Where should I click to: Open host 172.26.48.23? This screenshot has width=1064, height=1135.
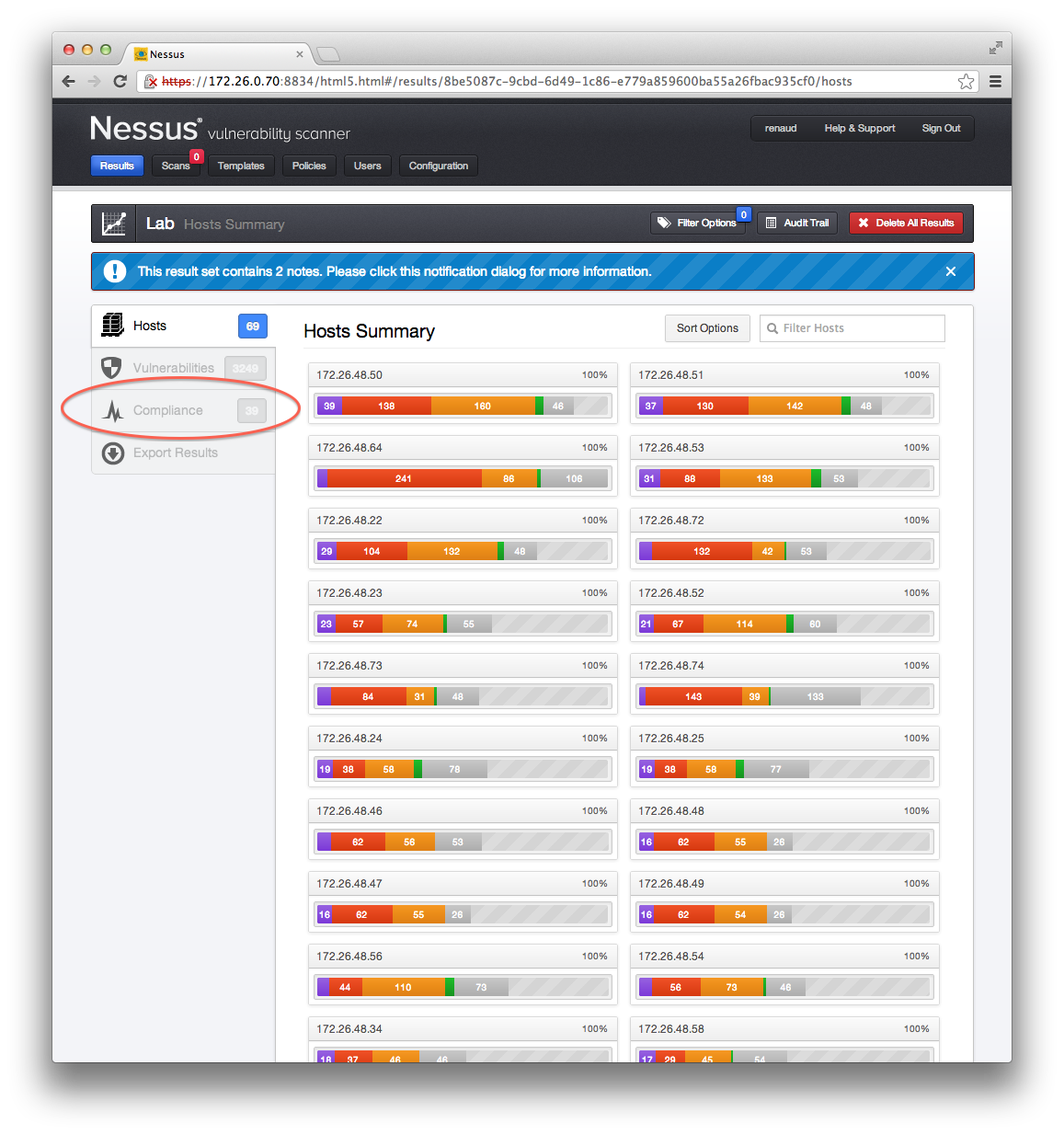pos(462,610)
